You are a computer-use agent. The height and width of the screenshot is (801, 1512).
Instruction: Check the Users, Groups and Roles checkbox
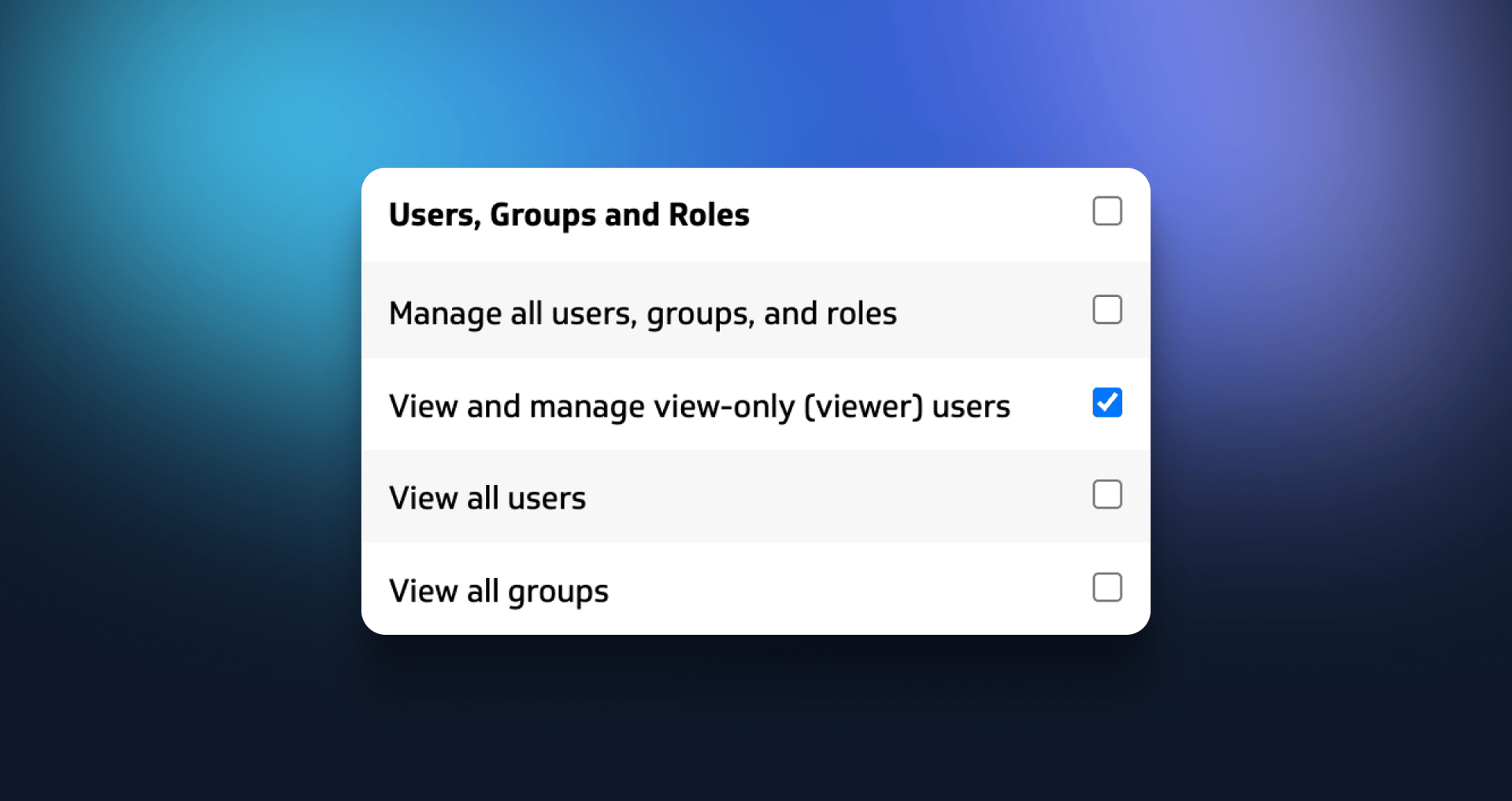(x=1106, y=211)
